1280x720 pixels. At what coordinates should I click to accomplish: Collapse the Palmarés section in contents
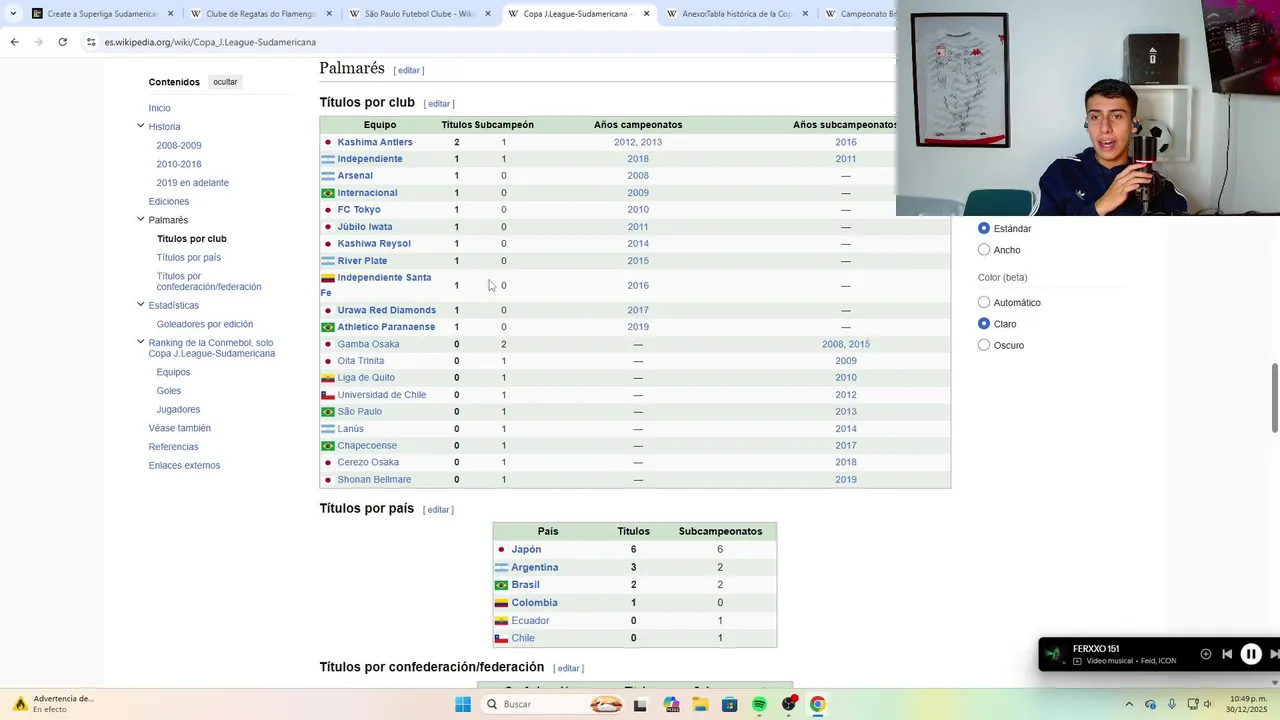point(140,219)
